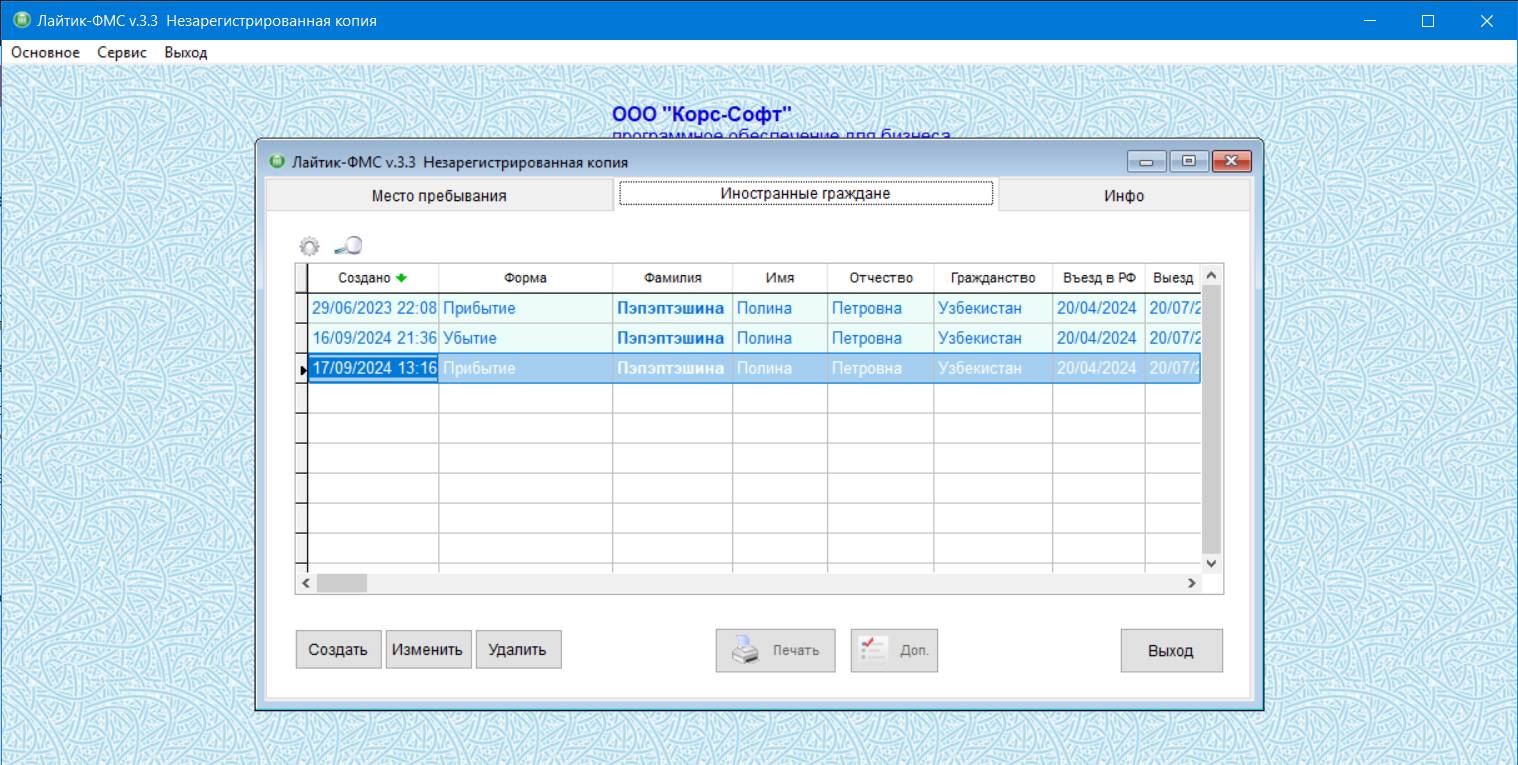Viewport: 1518px width, 765px height.
Task: Open the Инфо tab
Action: pos(1123,196)
